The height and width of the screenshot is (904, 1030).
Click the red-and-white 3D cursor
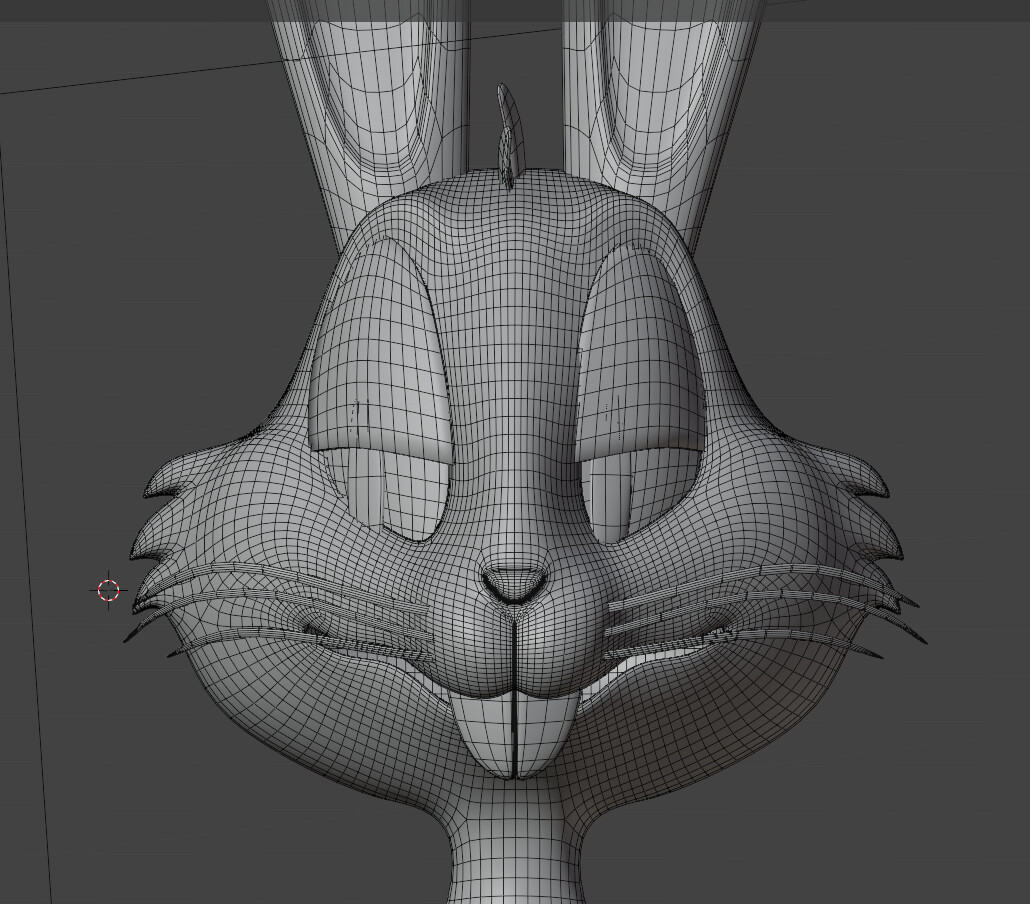click(110, 591)
